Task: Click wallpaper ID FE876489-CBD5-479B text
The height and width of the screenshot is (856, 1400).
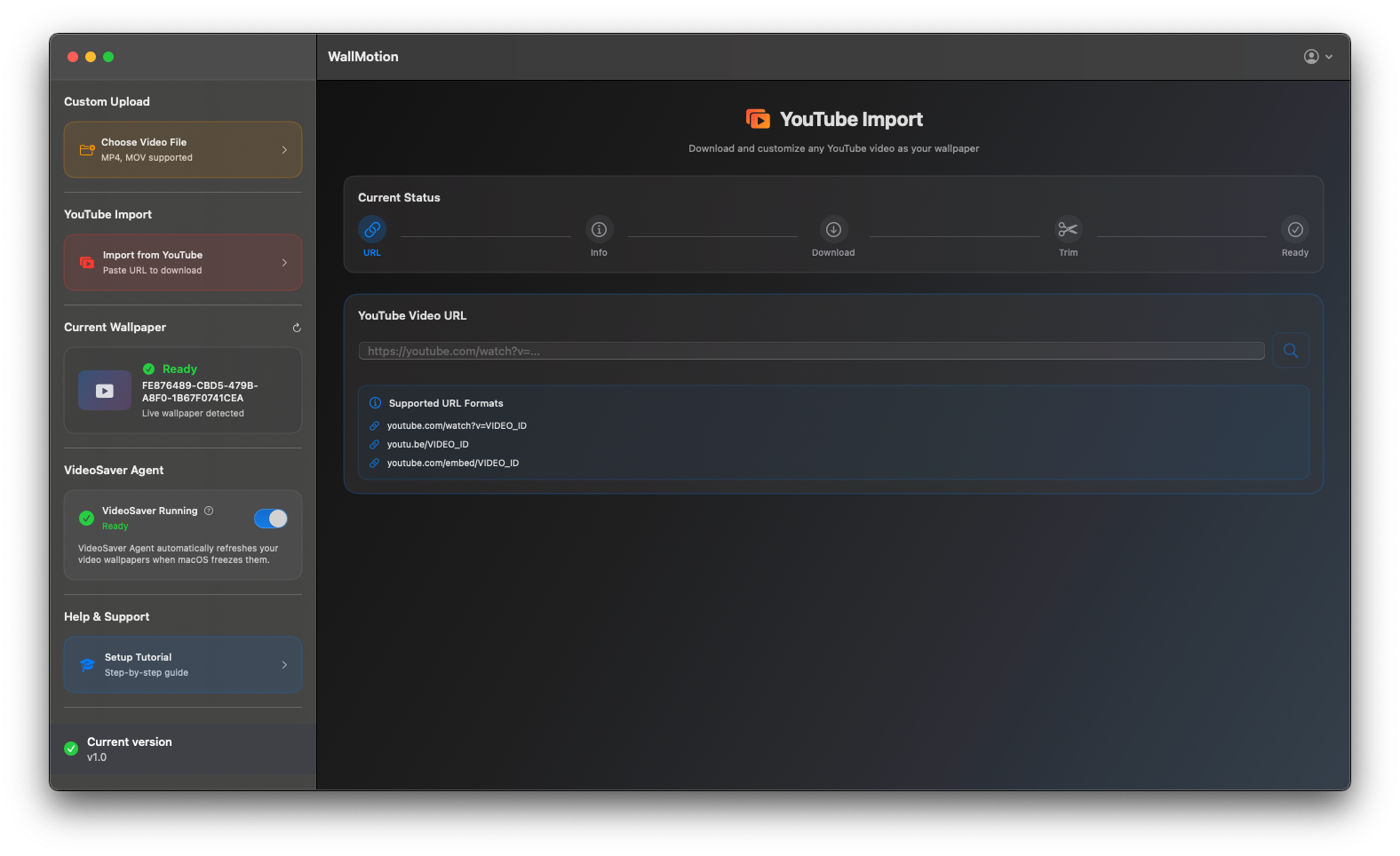Action: coord(200,392)
